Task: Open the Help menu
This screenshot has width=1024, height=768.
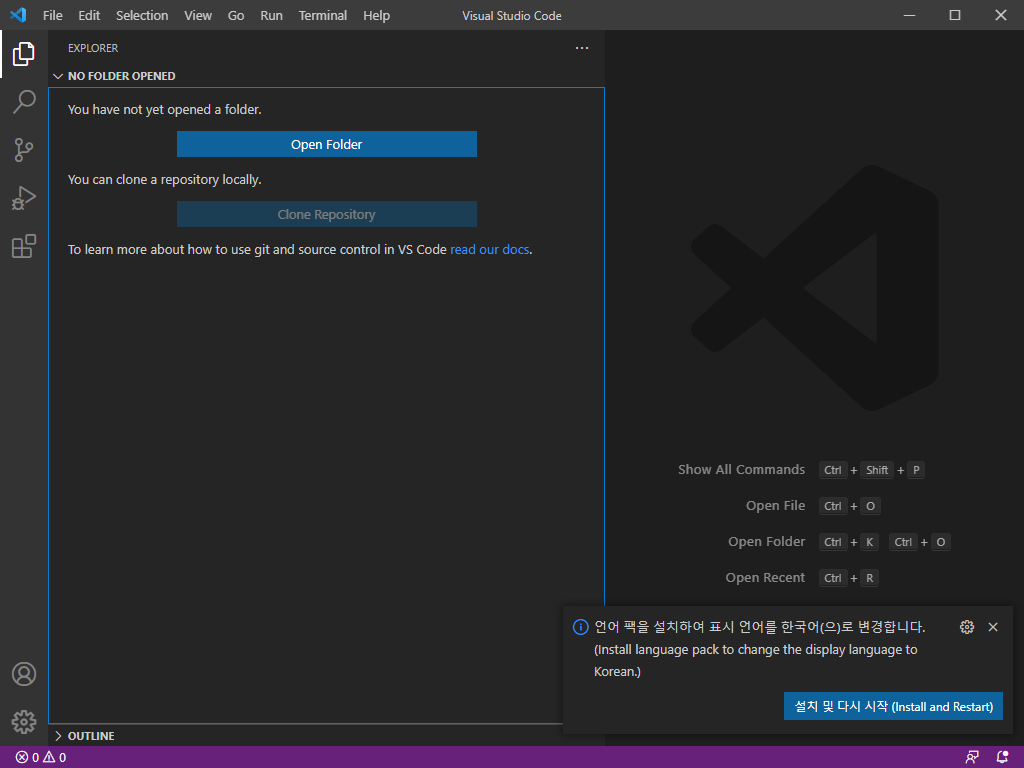Action: [376, 15]
